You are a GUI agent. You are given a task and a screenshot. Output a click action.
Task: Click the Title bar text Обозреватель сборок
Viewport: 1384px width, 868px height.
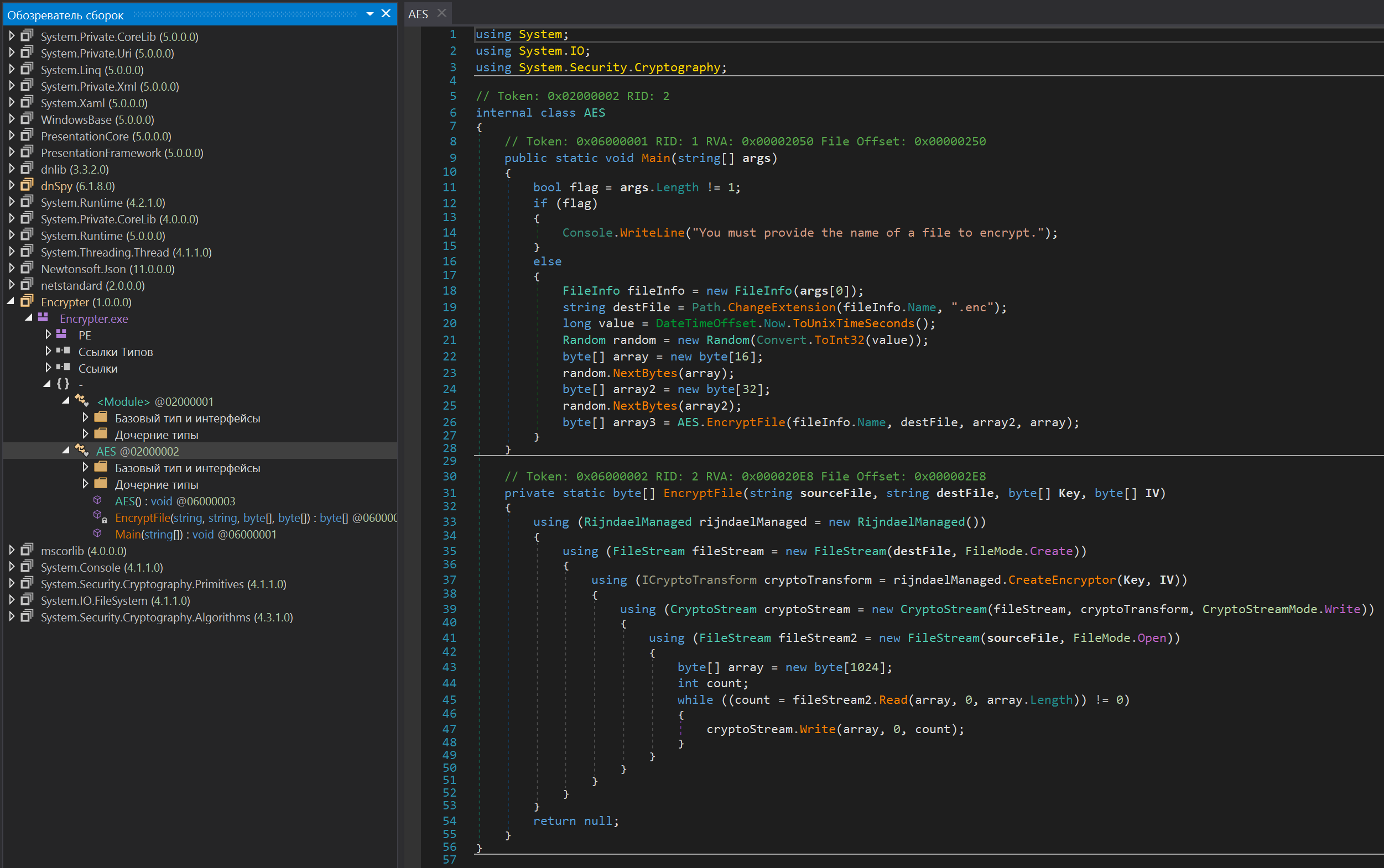click(65, 14)
